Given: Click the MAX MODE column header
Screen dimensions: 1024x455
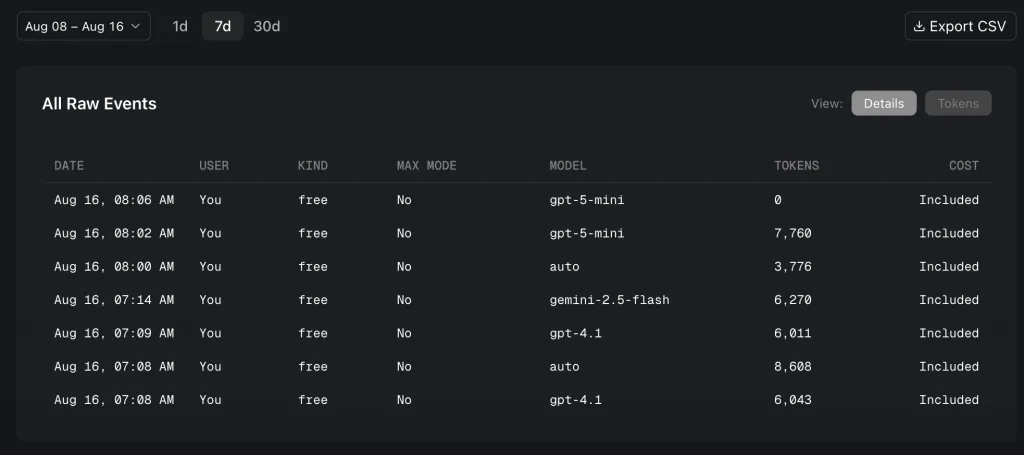Looking at the screenshot, I should click(426, 166).
